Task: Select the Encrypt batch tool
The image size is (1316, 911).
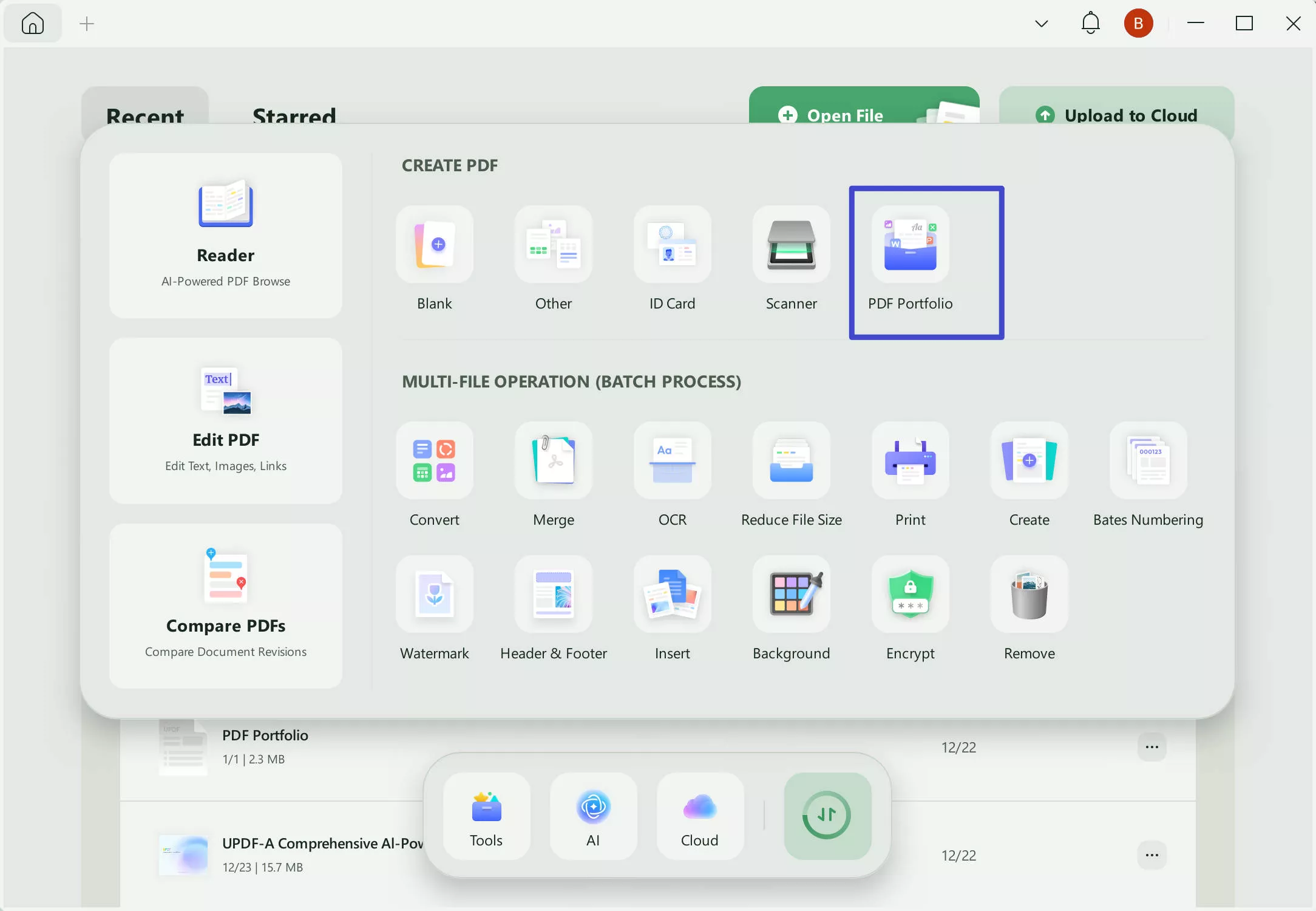Action: 910,594
